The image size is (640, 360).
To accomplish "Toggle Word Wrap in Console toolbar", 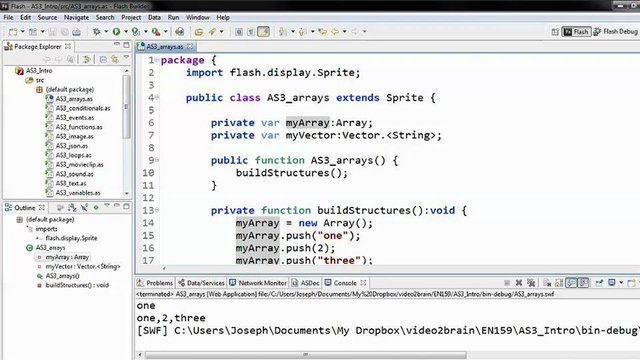I will coord(571,282).
